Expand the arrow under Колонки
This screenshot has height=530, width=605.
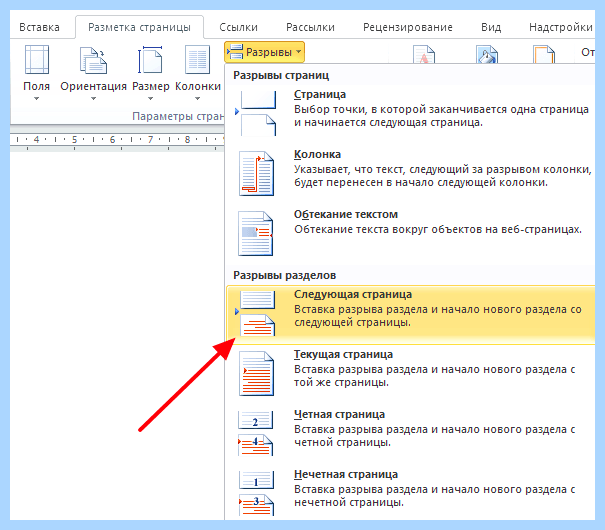(197, 99)
